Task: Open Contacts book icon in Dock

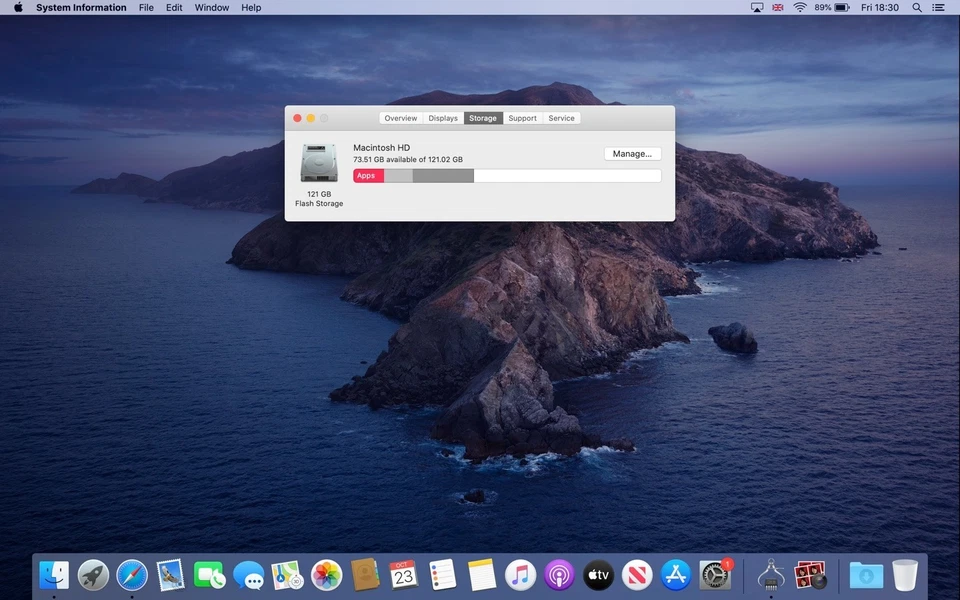Action: tap(365, 576)
